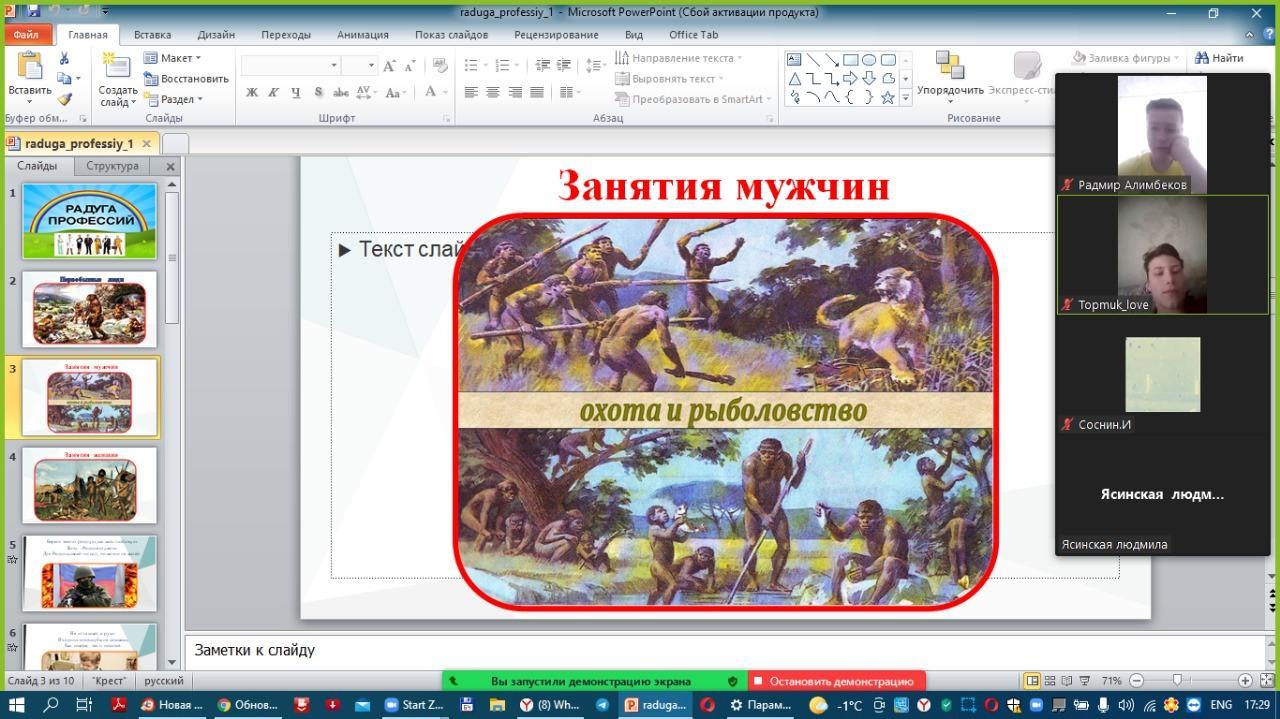Viewport: 1280px width, 719px height.
Task: Toggle bold formatting (Ж)
Action: (252, 93)
